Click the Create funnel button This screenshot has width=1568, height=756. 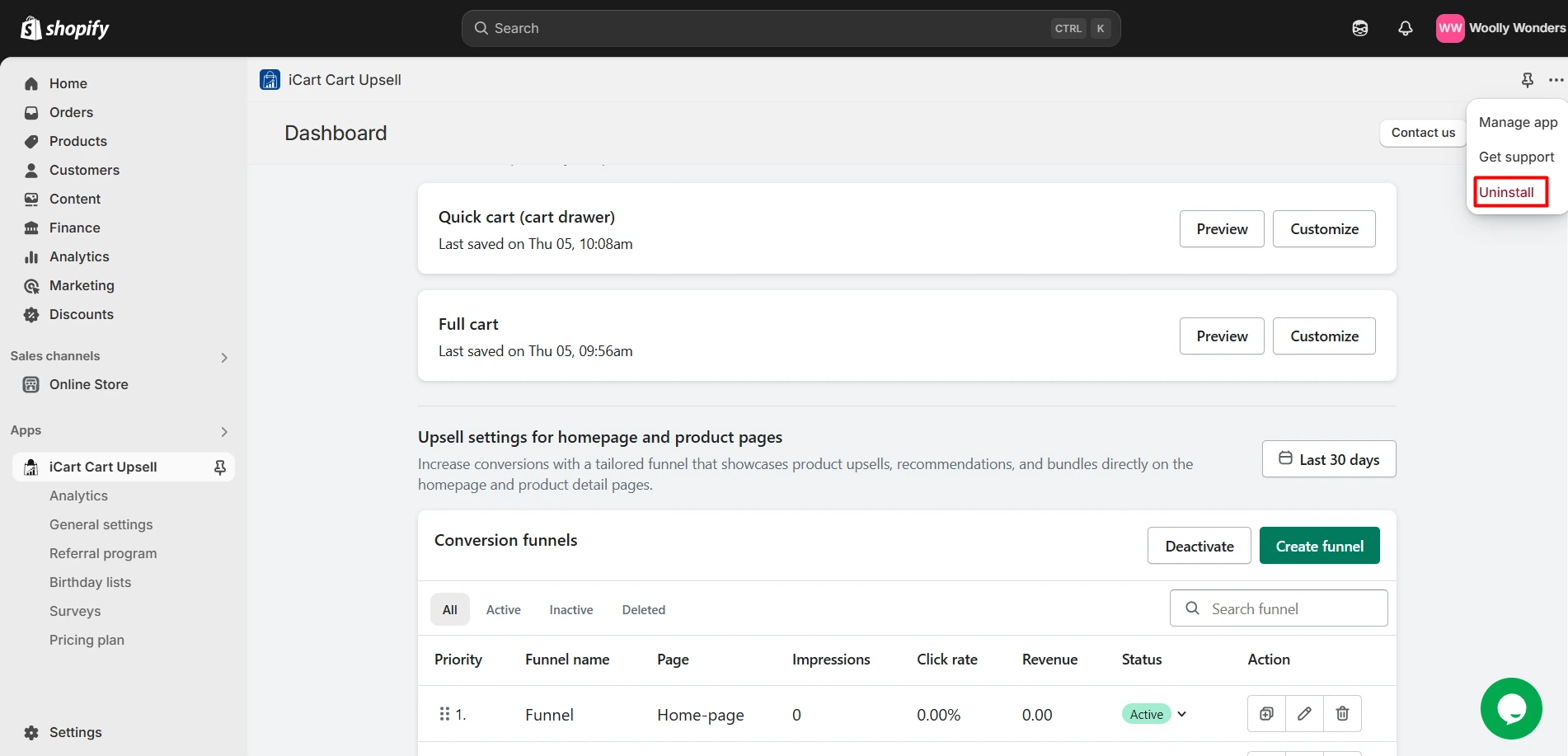point(1319,546)
